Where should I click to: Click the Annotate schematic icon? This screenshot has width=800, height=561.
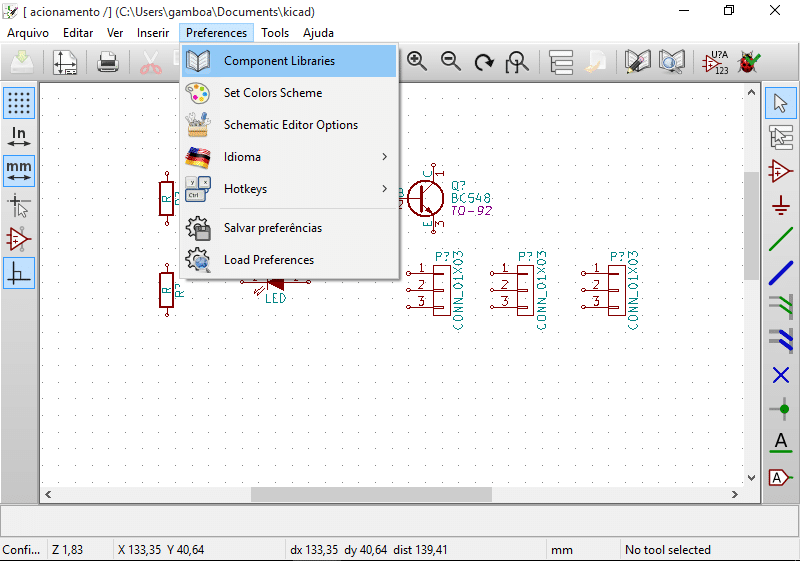(x=714, y=62)
